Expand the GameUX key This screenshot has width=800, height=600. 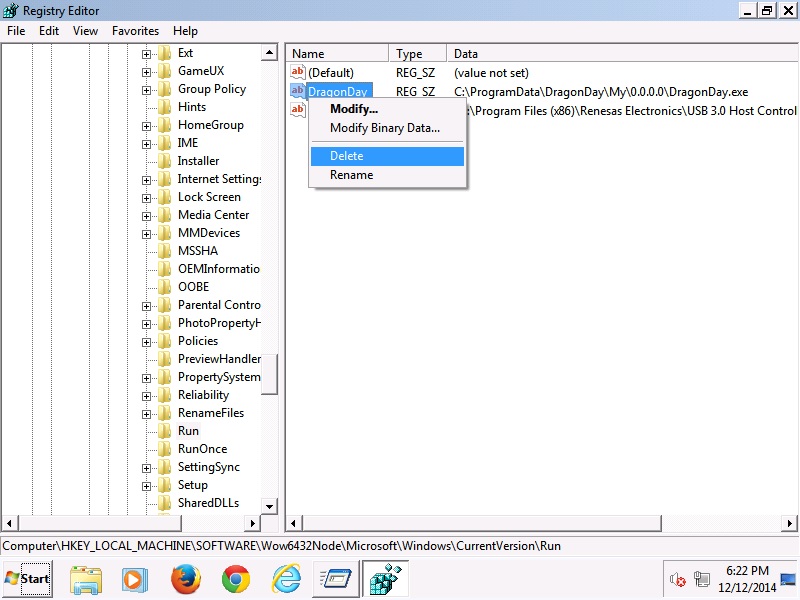pyautogui.click(x=146, y=72)
